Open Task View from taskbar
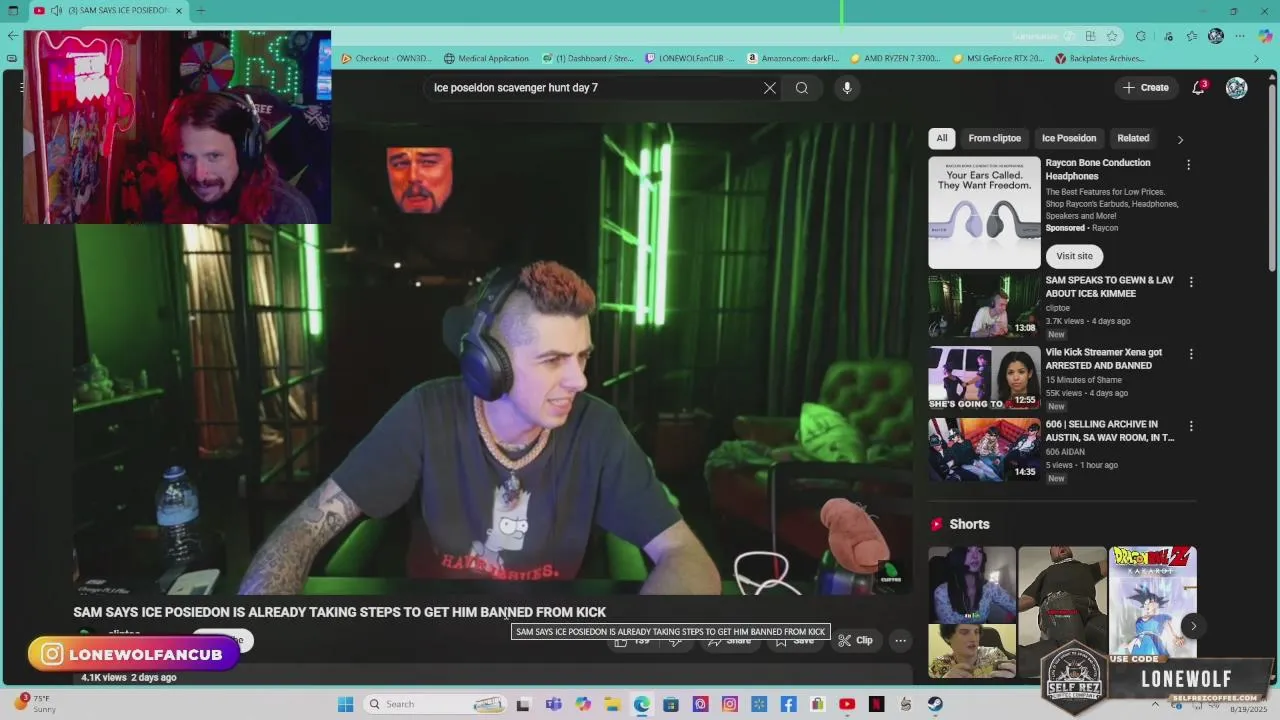 click(523, 704)
